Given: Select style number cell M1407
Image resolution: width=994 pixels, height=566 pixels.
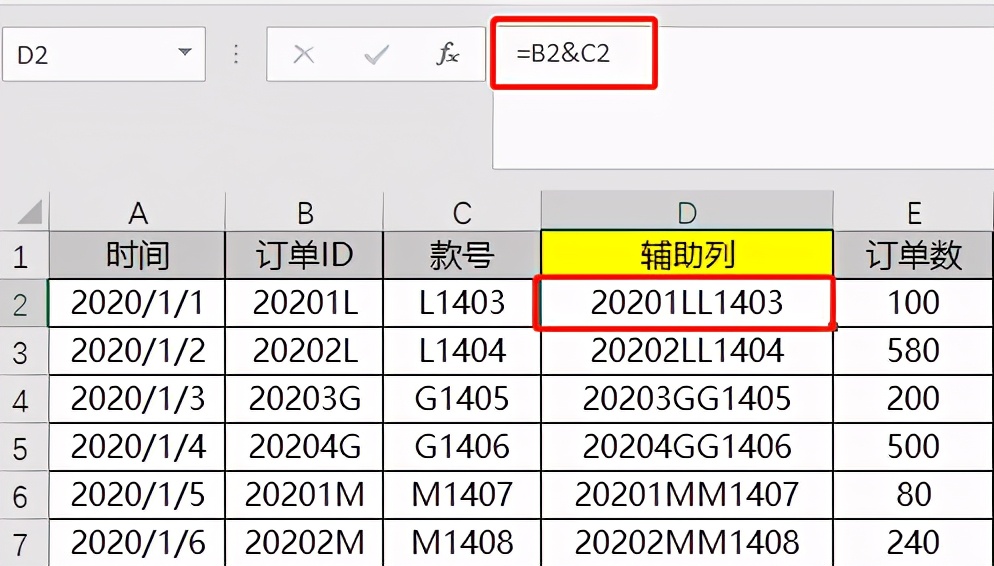Looking at the screenshot, I should pyautogui.click(x=462, y=495).
